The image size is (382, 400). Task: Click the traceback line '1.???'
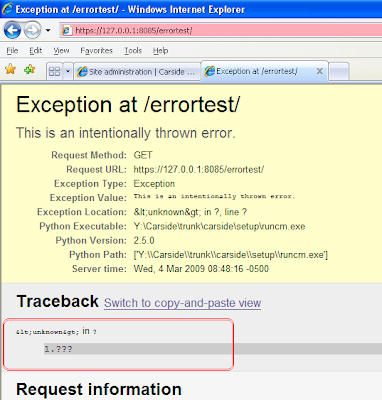point(213,349)
